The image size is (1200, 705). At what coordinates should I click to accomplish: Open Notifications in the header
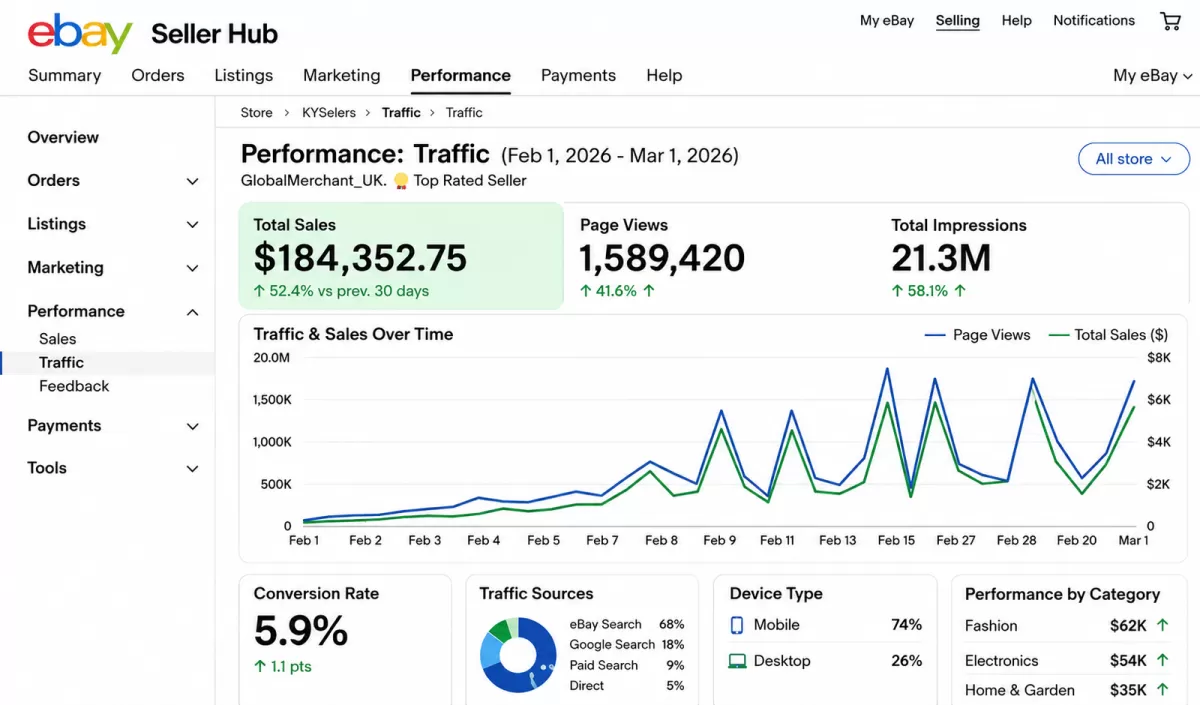click(1094, 20)
